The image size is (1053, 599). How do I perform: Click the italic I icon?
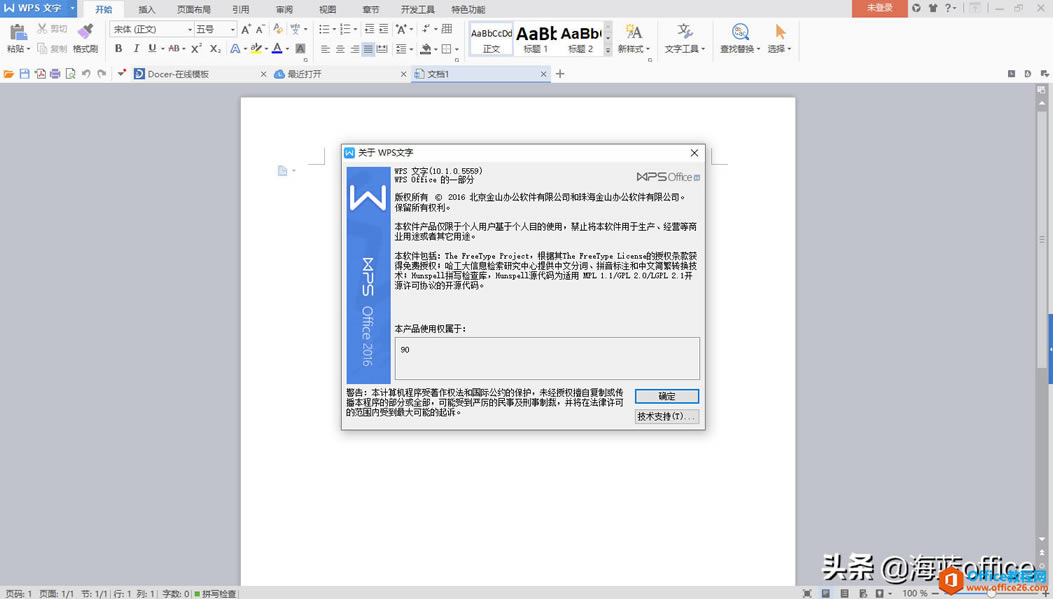(x=136, y=48)
